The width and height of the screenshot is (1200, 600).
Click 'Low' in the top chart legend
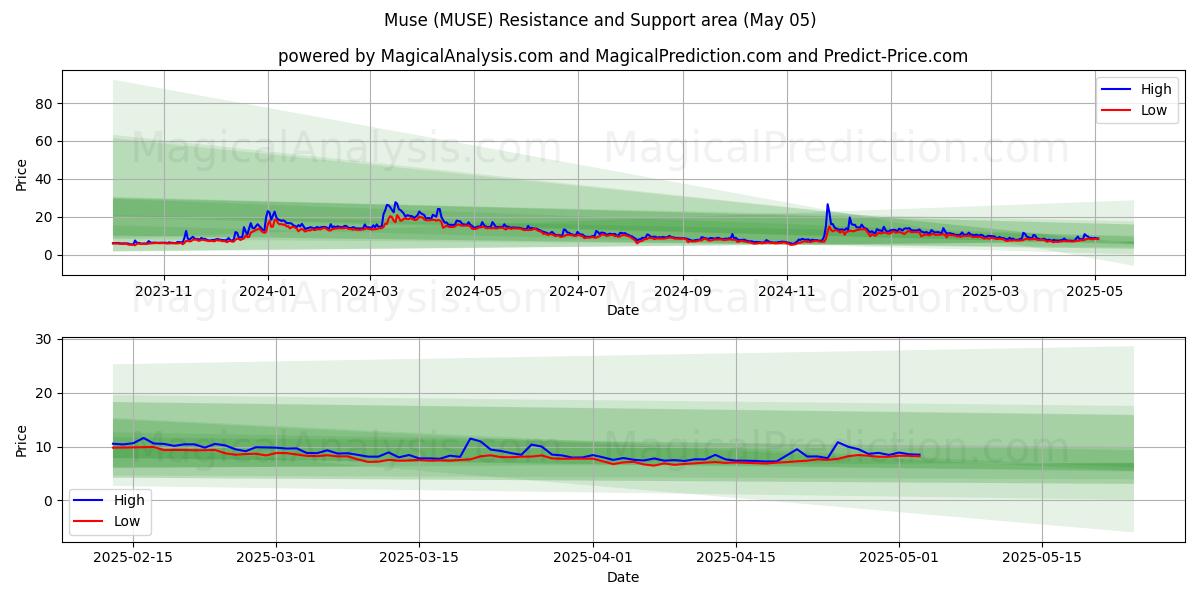[x=1153, y=110]
